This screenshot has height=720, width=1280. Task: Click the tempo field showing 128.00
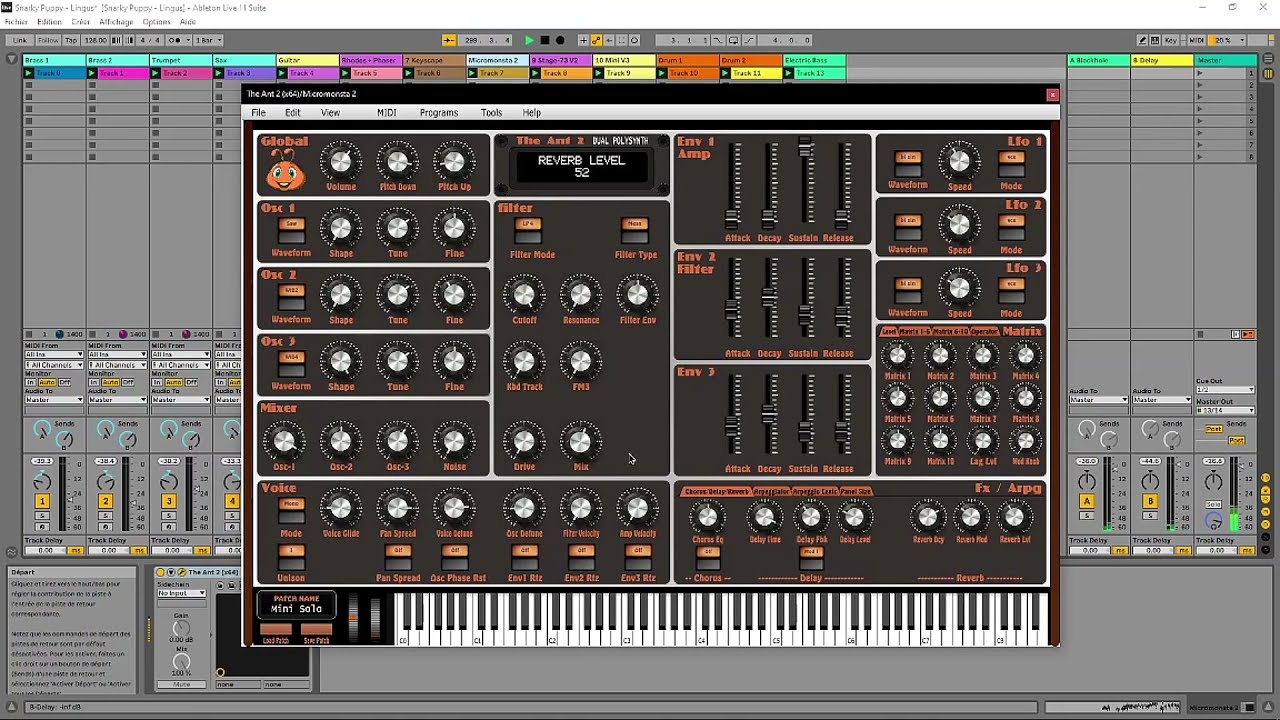pyautogui.click(x=95, y=40)
